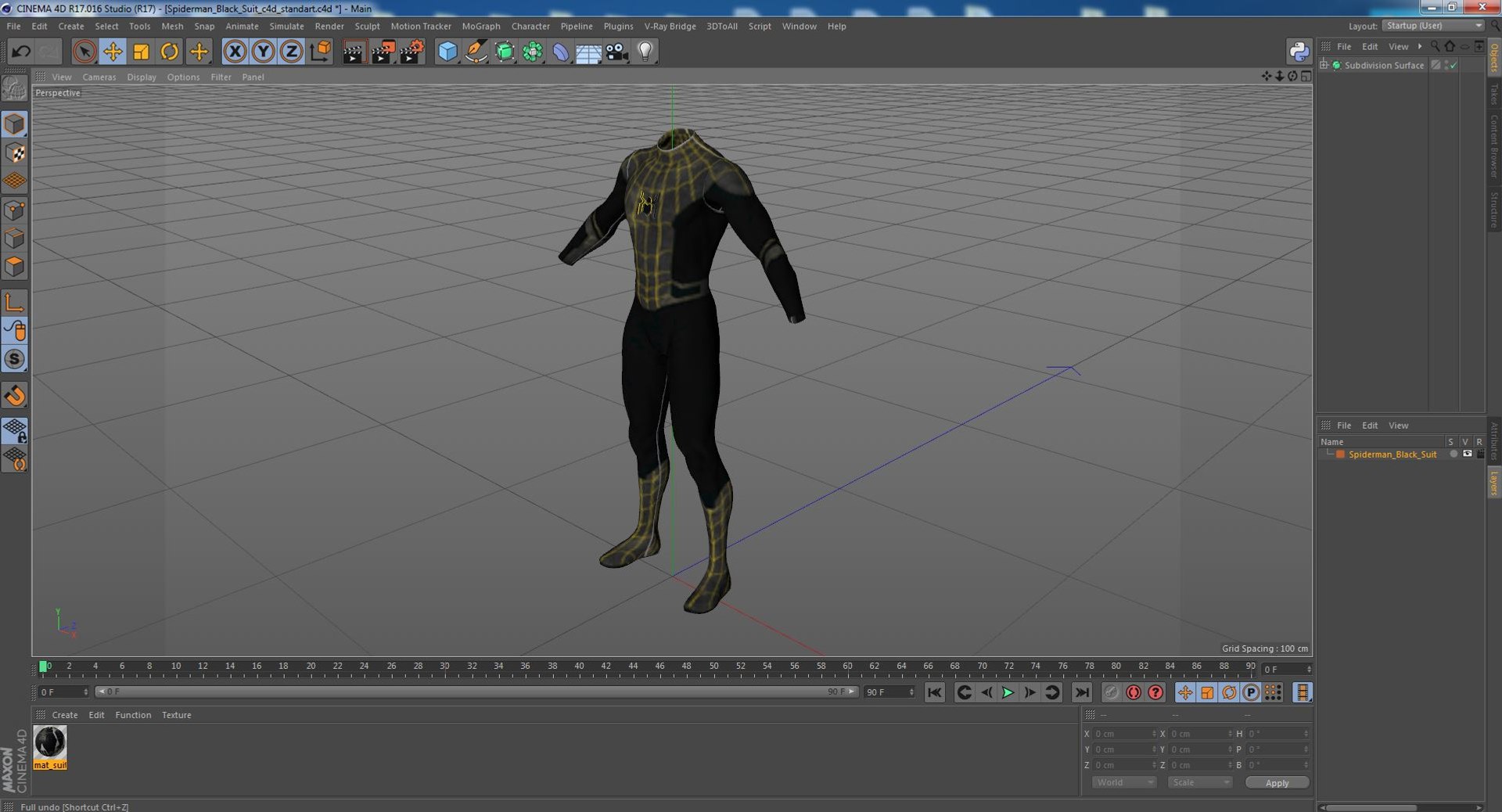Switch to Points mode
This screenshot has height=812, width=1502.
coord(14,210)
